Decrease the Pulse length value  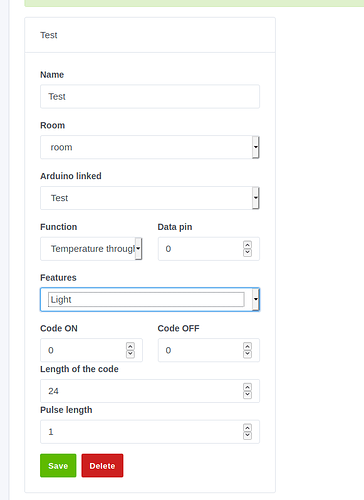[247, 436]
